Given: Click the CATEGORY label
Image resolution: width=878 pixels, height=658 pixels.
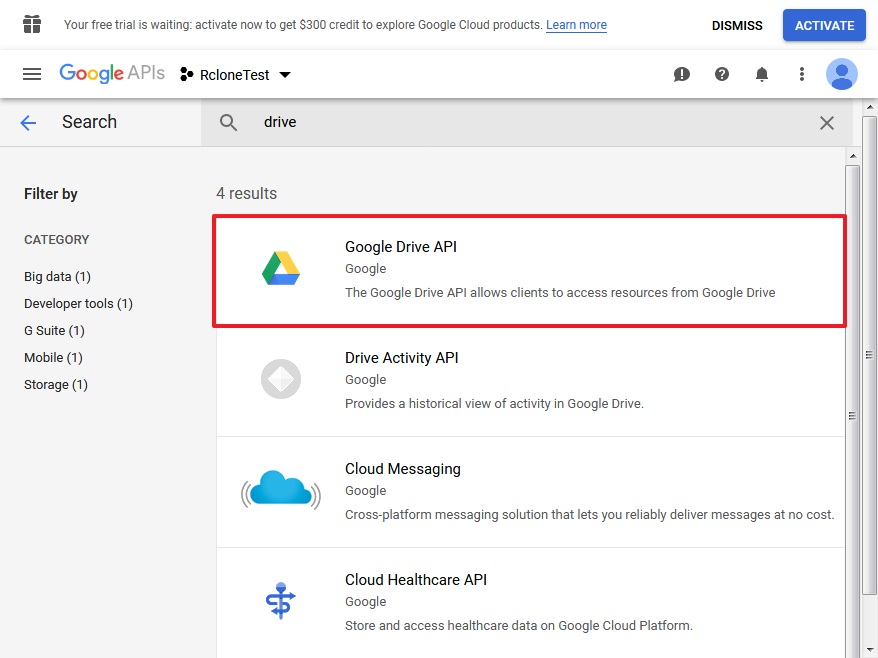Looking at the screenshot, I should [57, 240].
